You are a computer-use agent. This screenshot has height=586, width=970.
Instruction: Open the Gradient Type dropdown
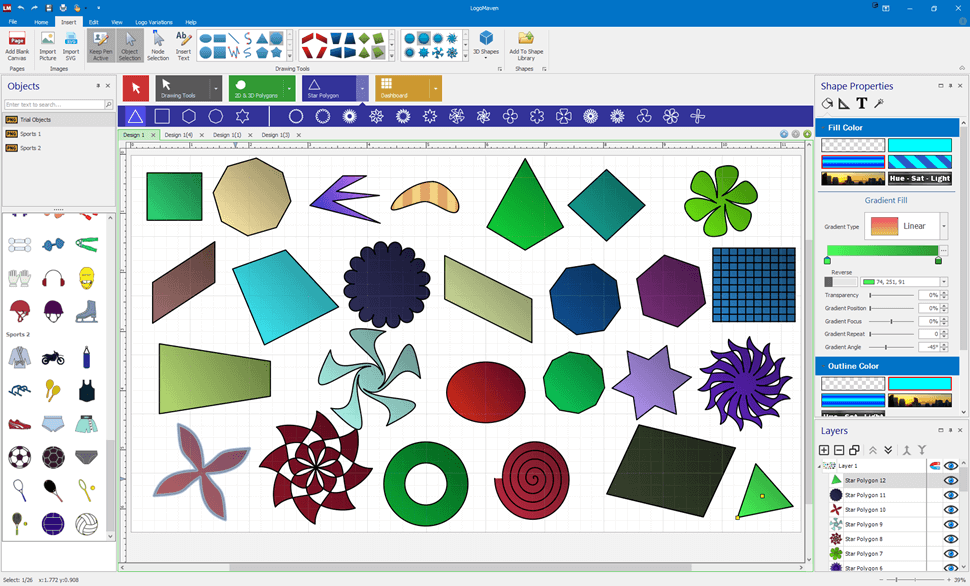click(x=943, y=226)
